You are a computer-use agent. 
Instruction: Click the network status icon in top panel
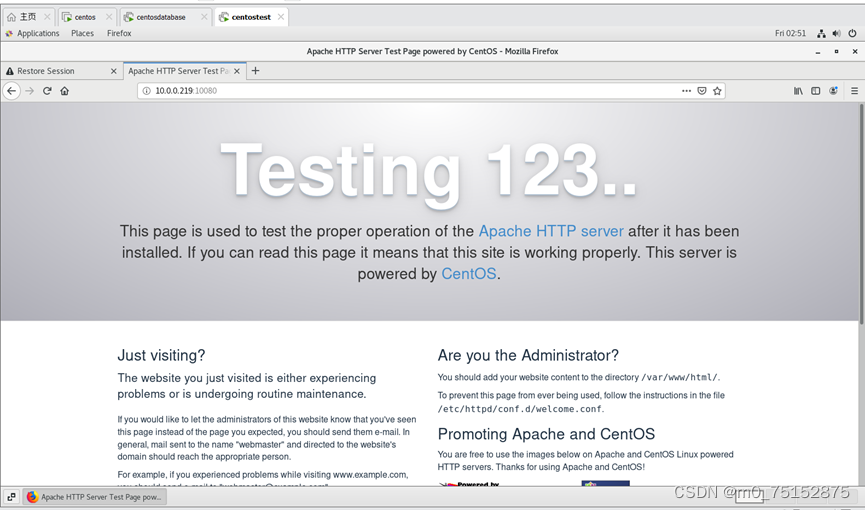pyautogui.click(x=821, y=33)
